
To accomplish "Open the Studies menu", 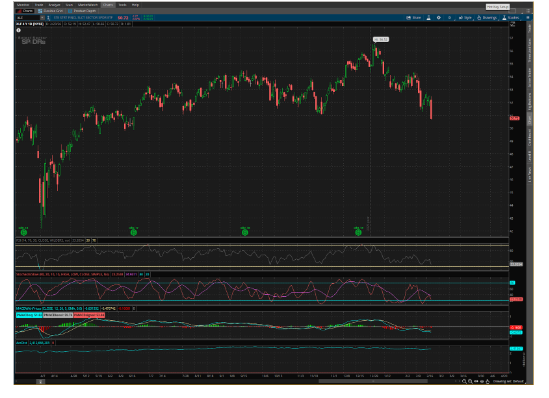I will [510, 18].
